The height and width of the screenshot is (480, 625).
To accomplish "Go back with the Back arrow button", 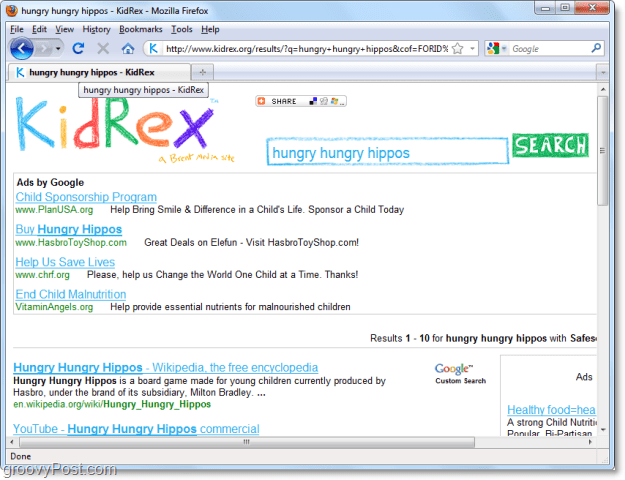I will coord(22,49).
